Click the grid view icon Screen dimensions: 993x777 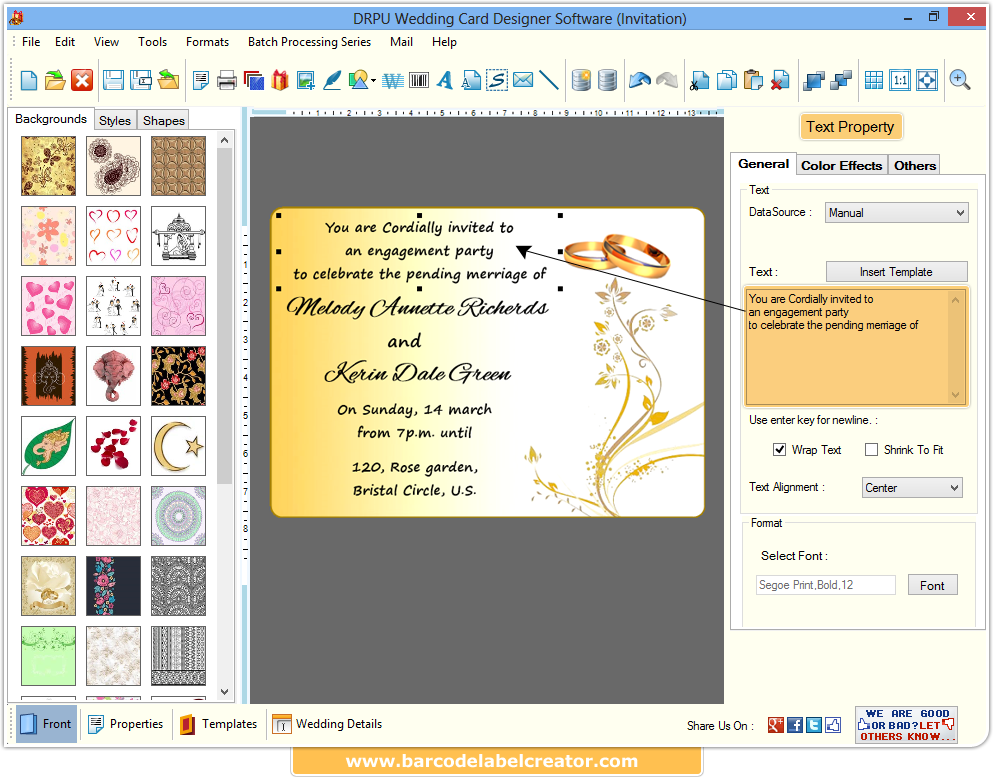[x=874, y=80]
